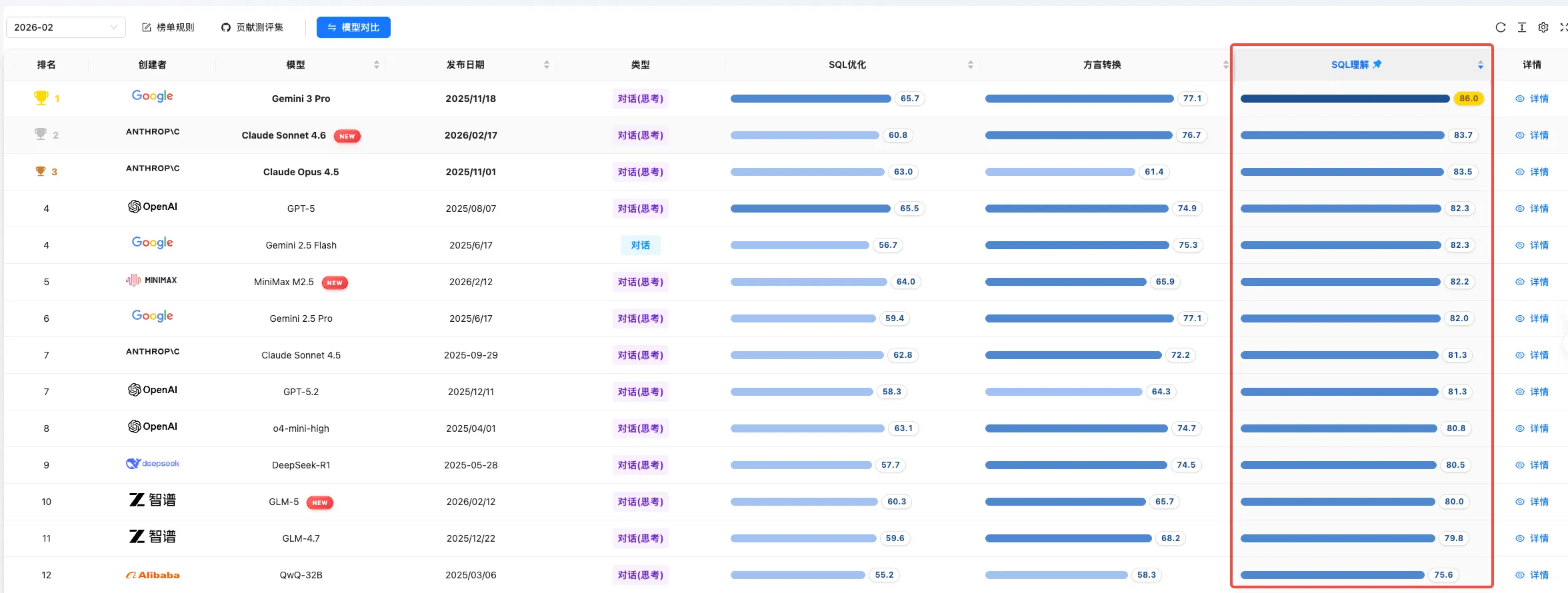
Task: Click the sort caret on SQL理解 column
Action: click(1481, 65)
